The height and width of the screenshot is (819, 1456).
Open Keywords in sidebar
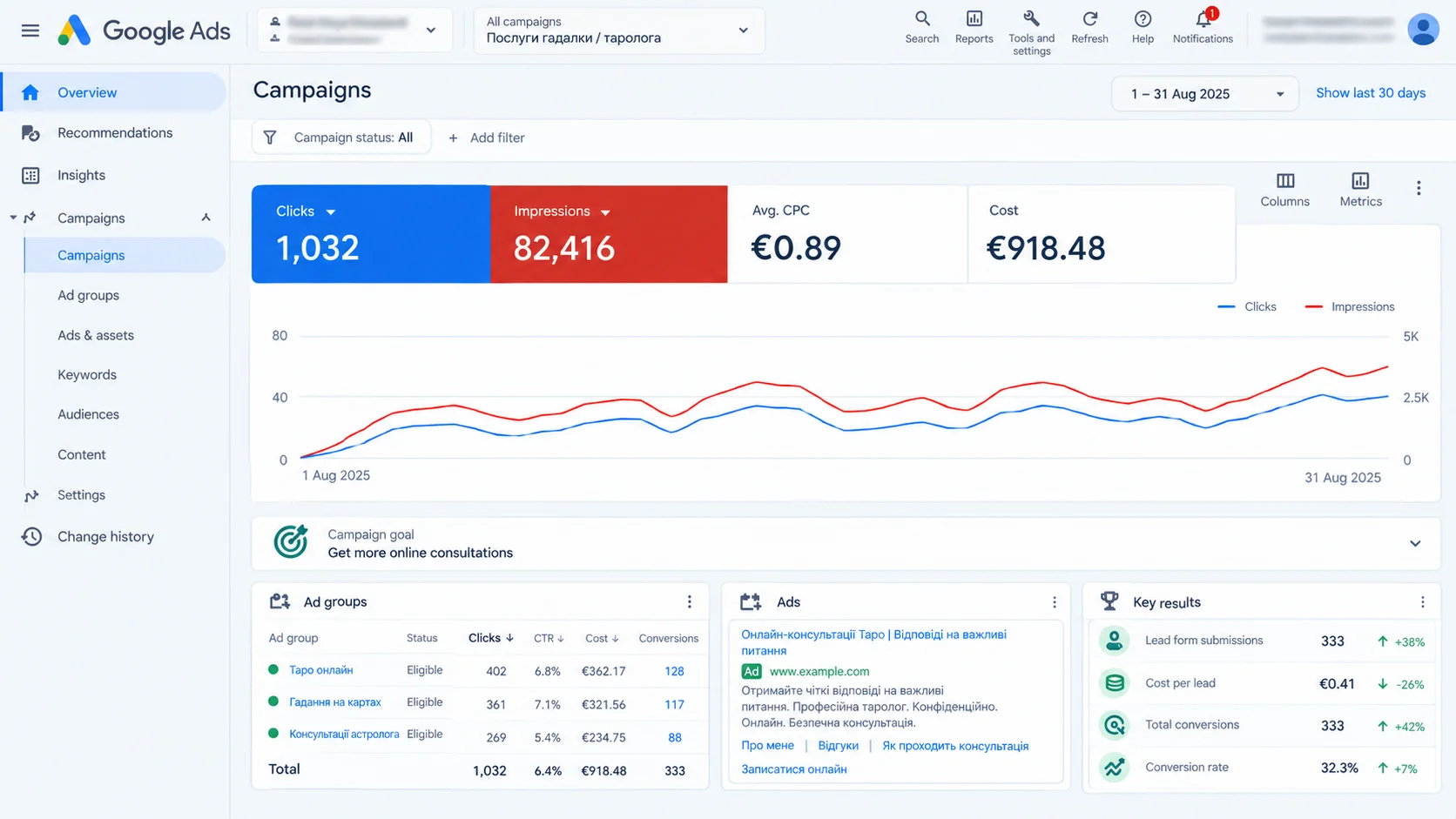pyautogui.click(x=87, y=374)
